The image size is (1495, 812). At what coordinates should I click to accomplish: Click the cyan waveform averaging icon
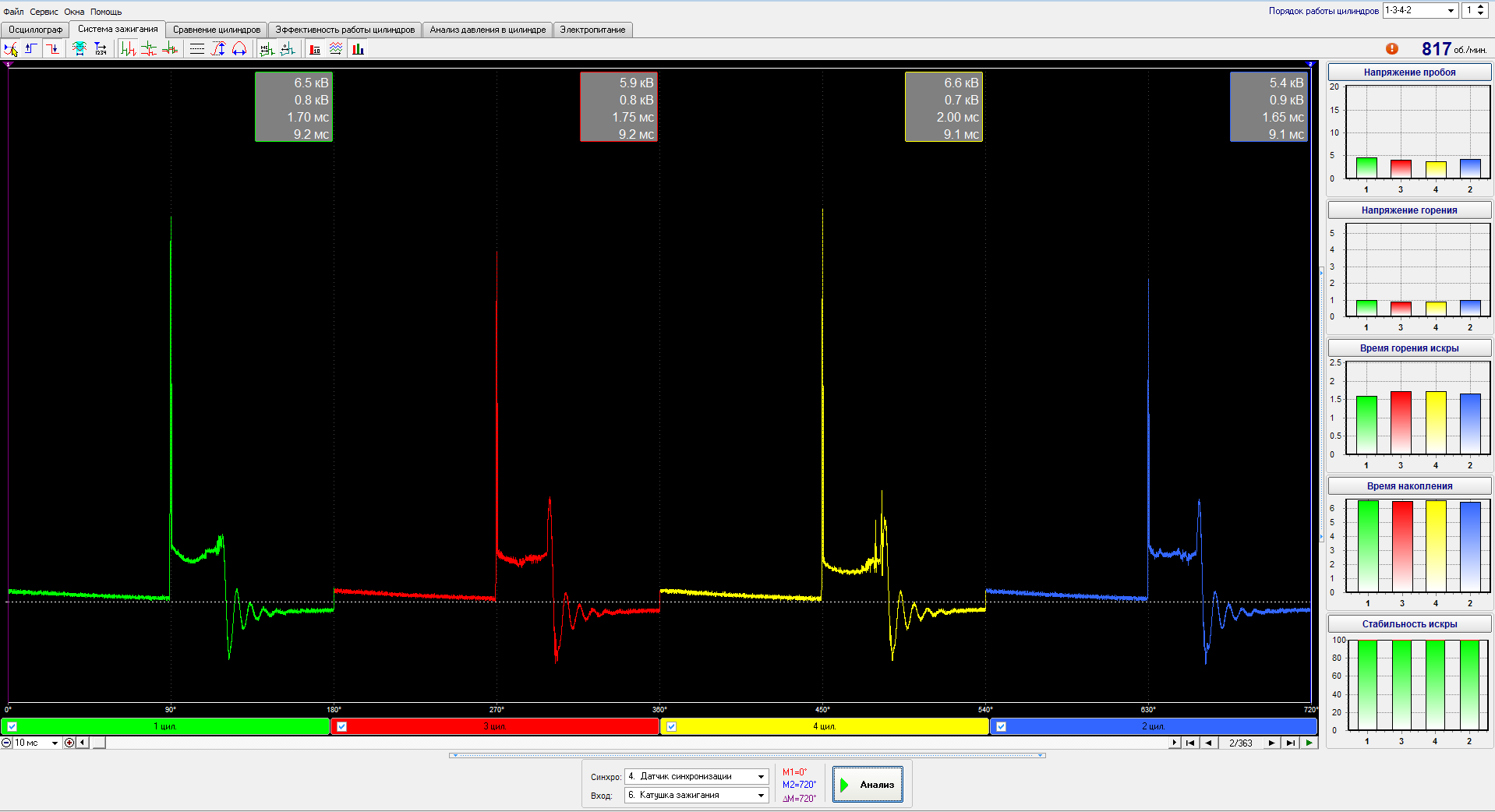point(80,49)
